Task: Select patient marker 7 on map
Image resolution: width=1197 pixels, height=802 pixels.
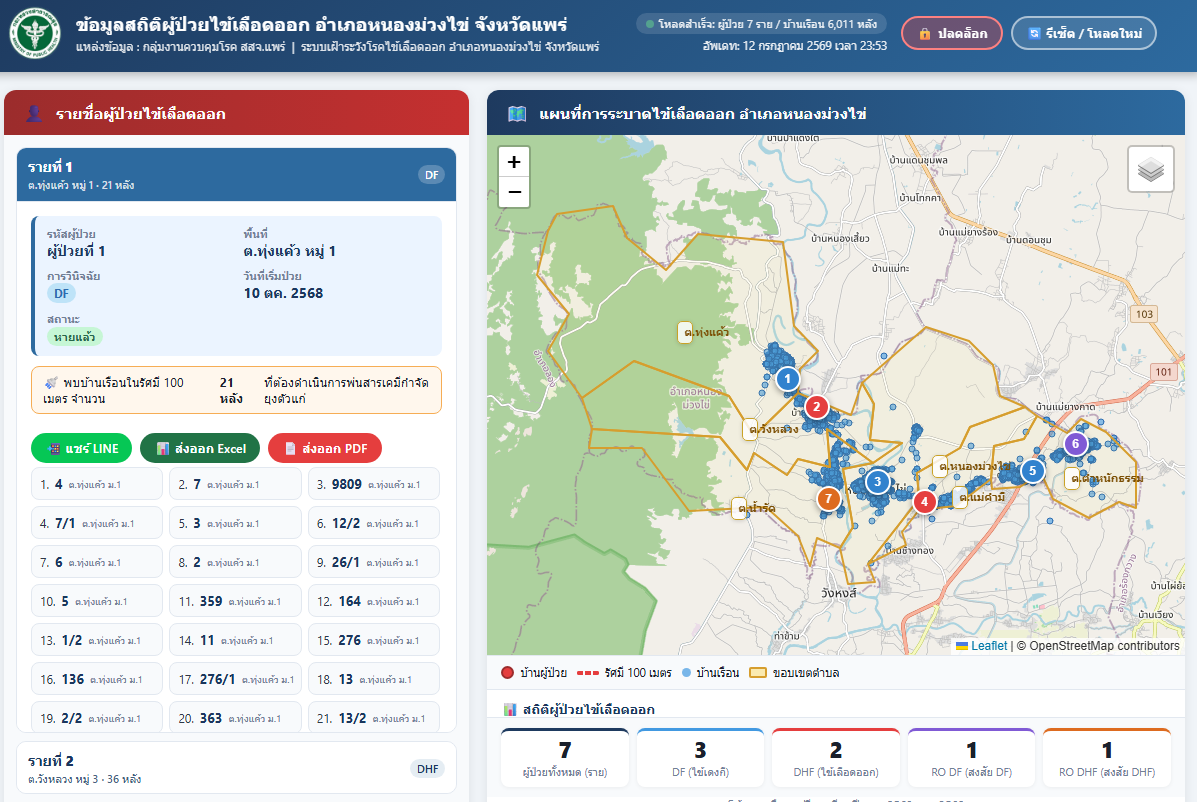Action: (828, 499)
